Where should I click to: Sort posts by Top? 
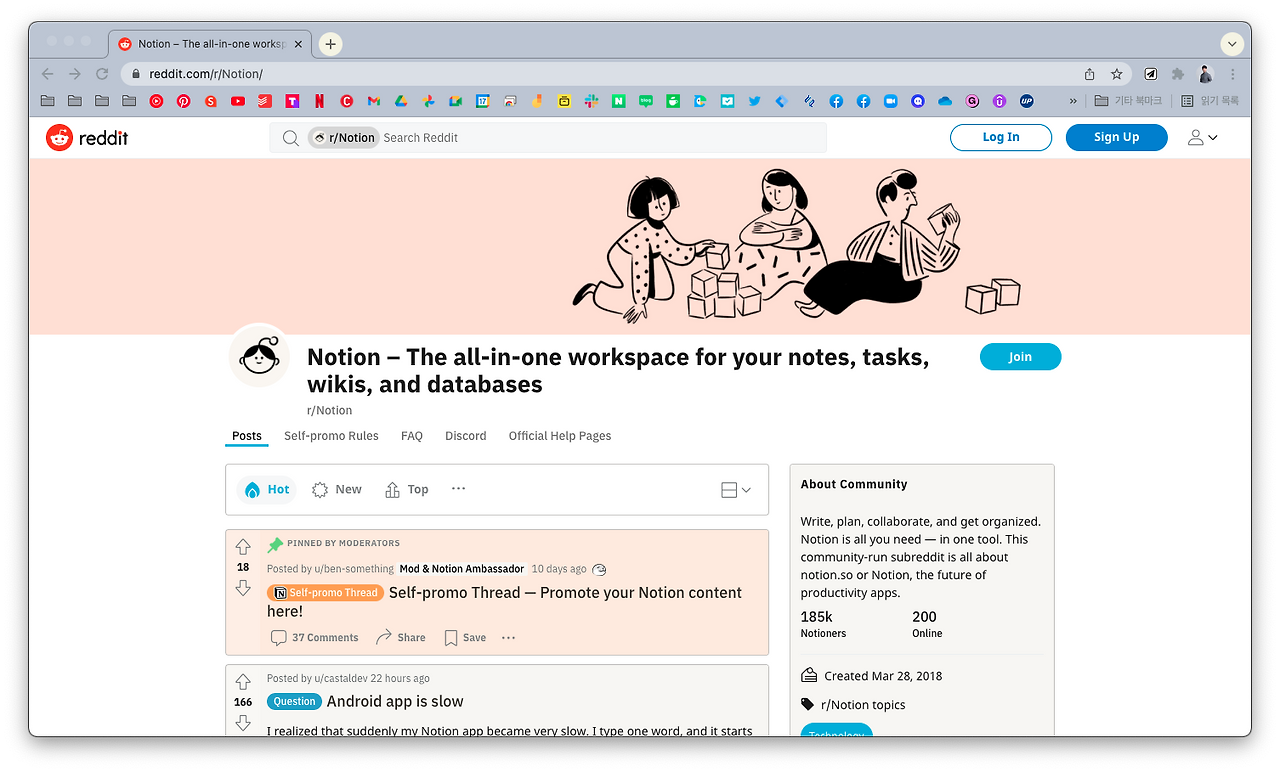(407, 490)
